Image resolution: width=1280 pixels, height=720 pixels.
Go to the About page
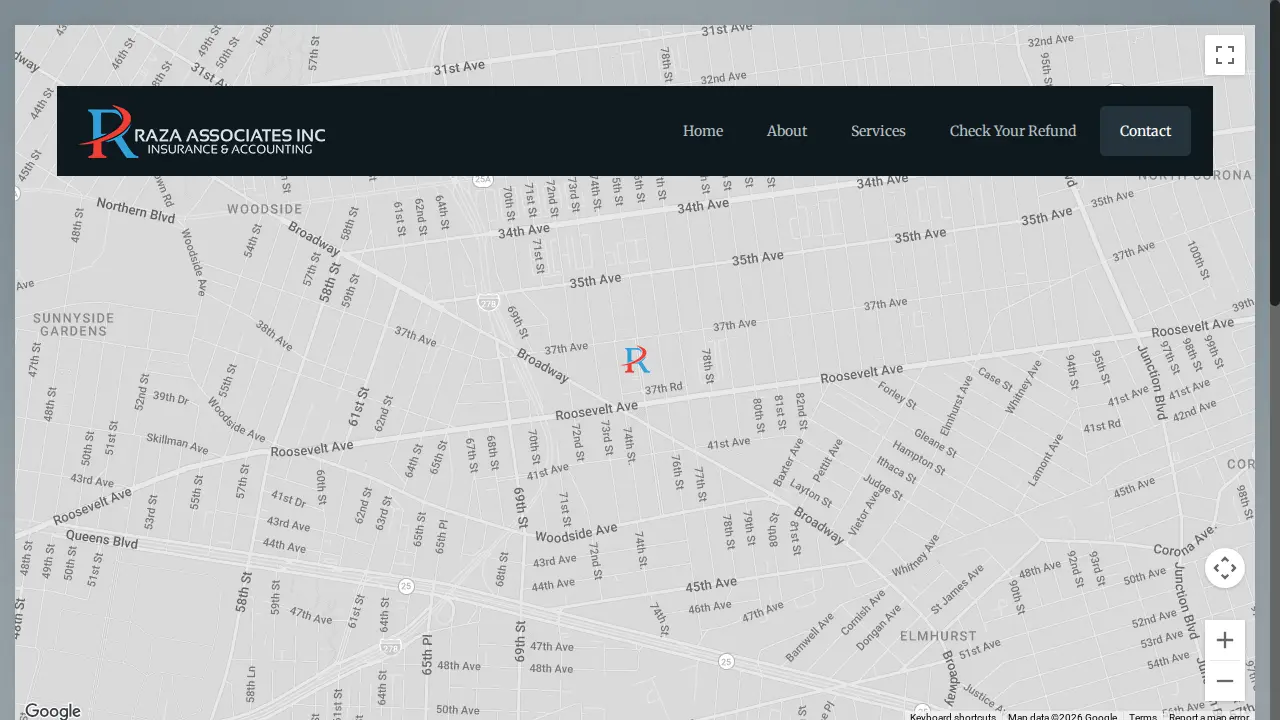pyautogui.click(x=787, y=131)
